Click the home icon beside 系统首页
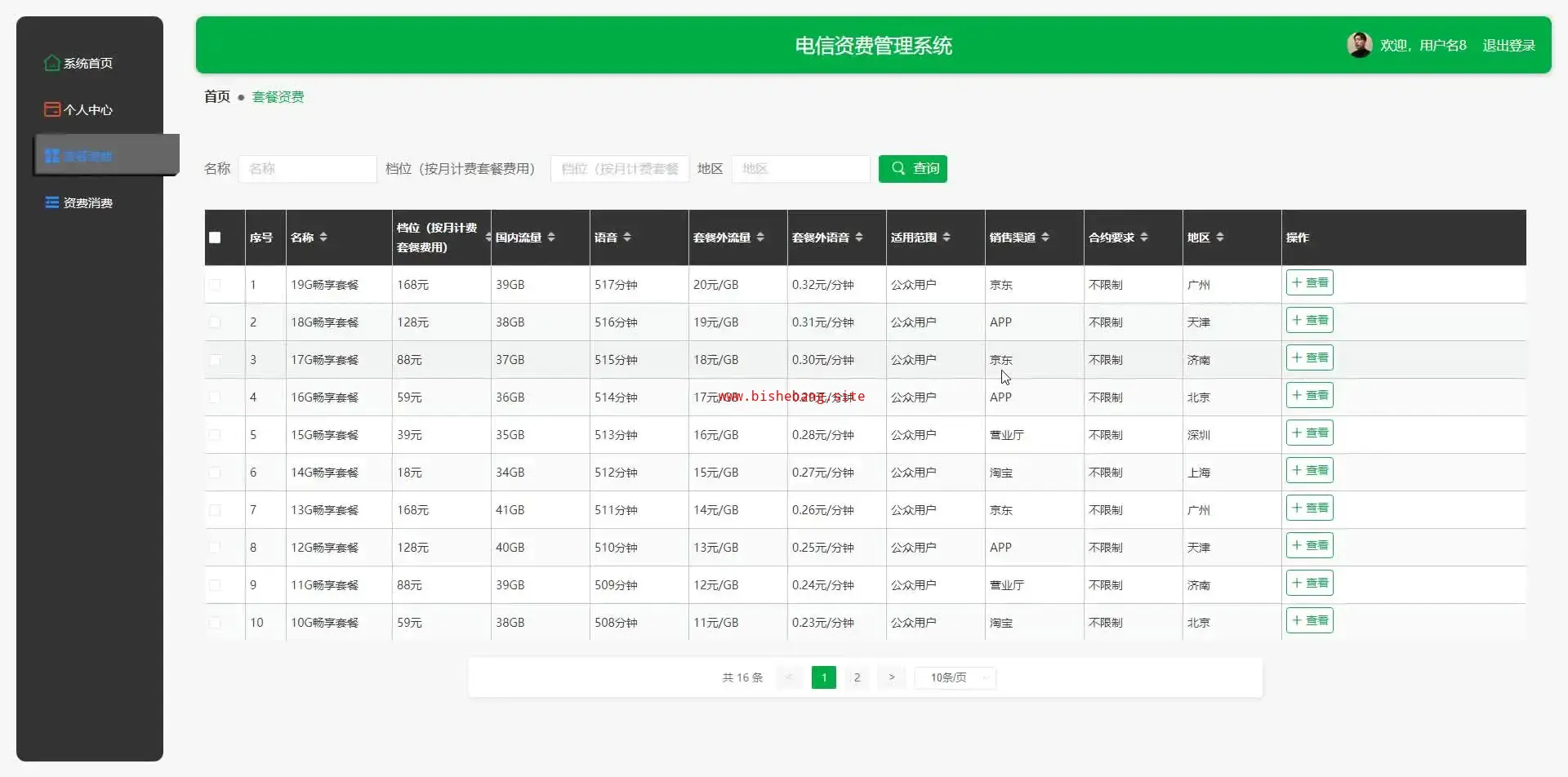1568x777 pixels. click(52, 63)
